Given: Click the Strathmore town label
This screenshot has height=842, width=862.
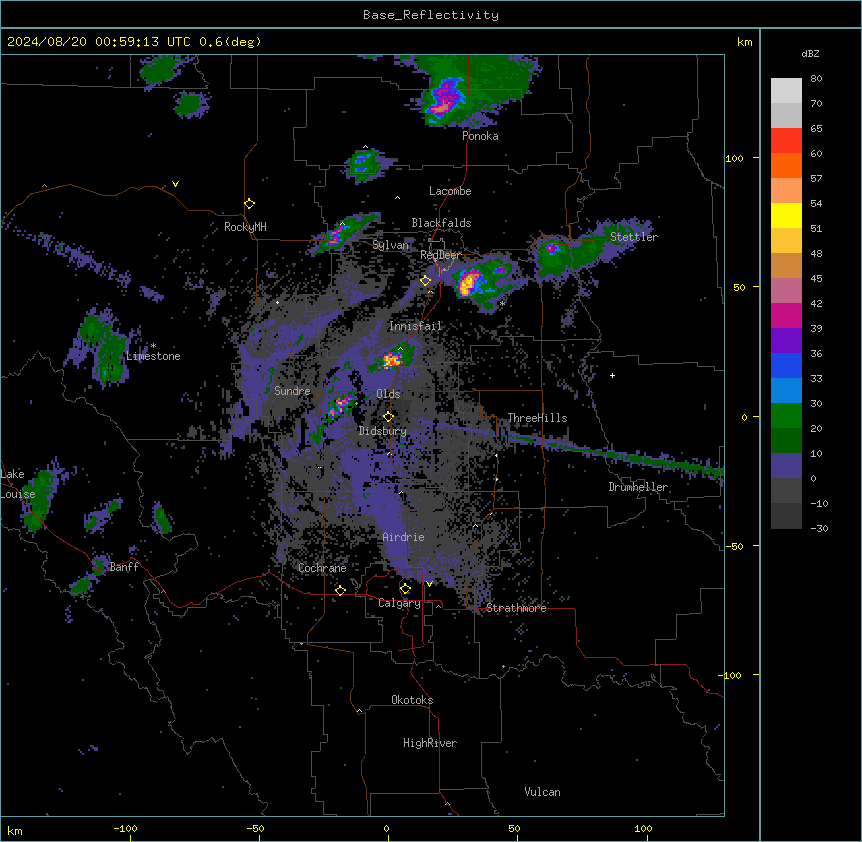Looking at the screenshot, I should (x=516, y=608).
